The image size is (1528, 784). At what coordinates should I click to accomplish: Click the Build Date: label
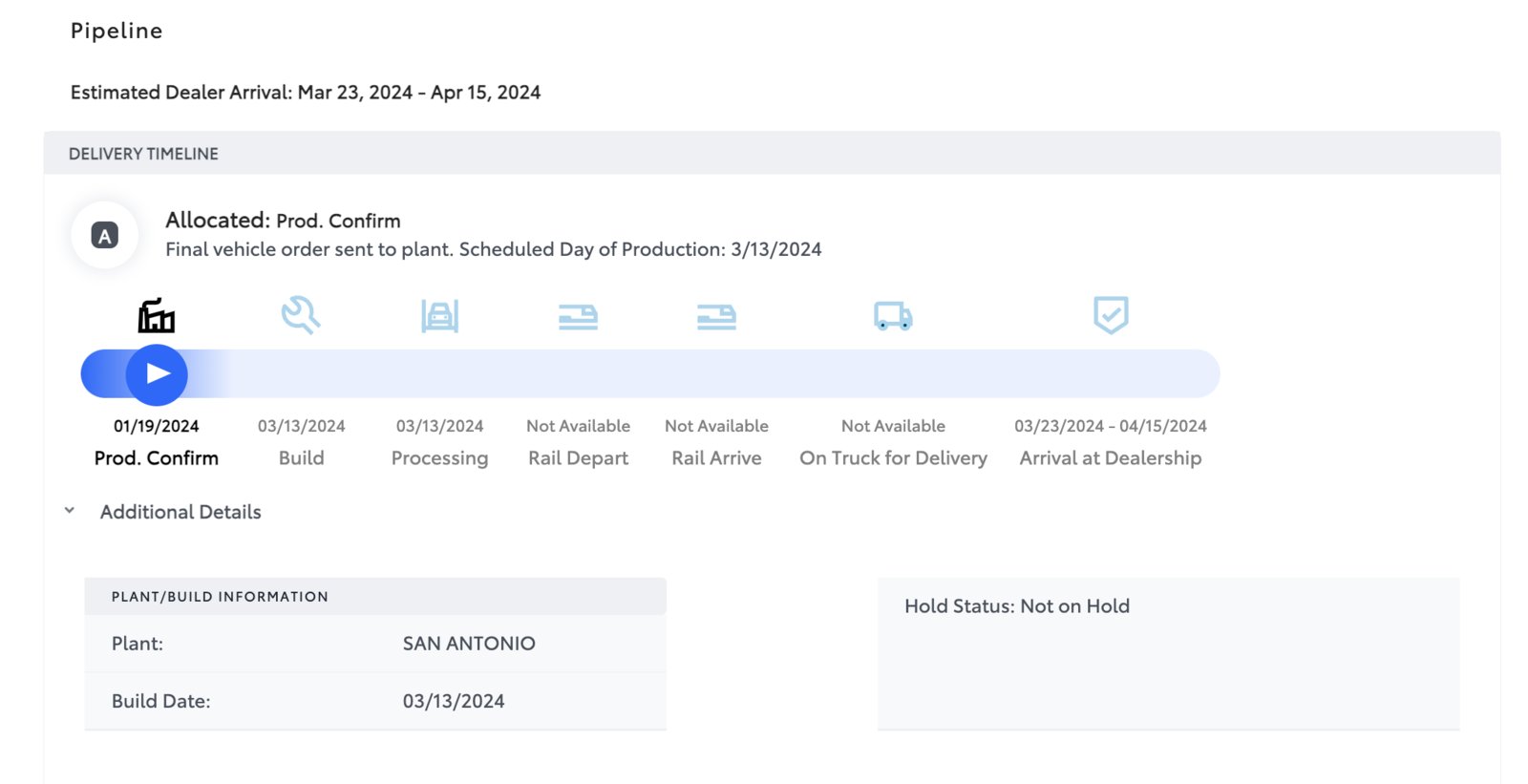[x=160, y=701]
